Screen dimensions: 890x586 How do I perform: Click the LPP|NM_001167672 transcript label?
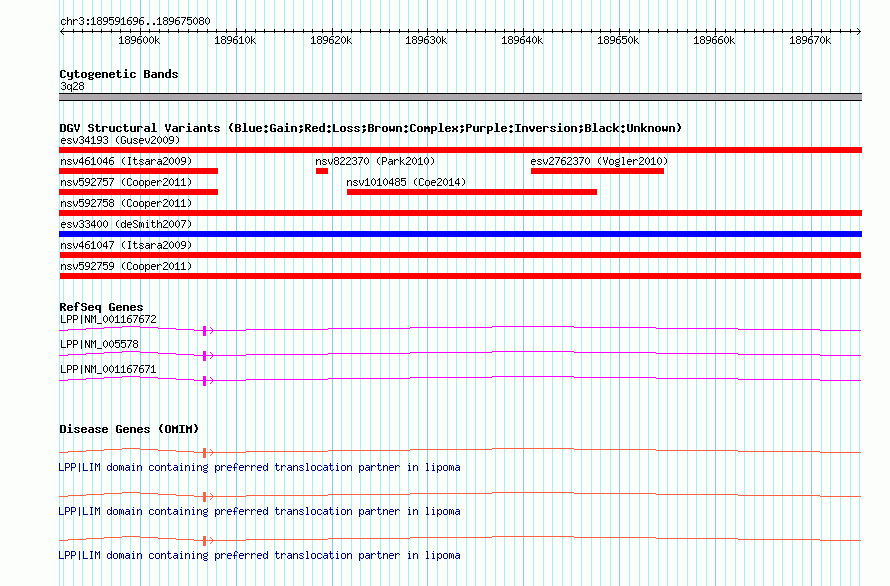[x=108, y=319]
